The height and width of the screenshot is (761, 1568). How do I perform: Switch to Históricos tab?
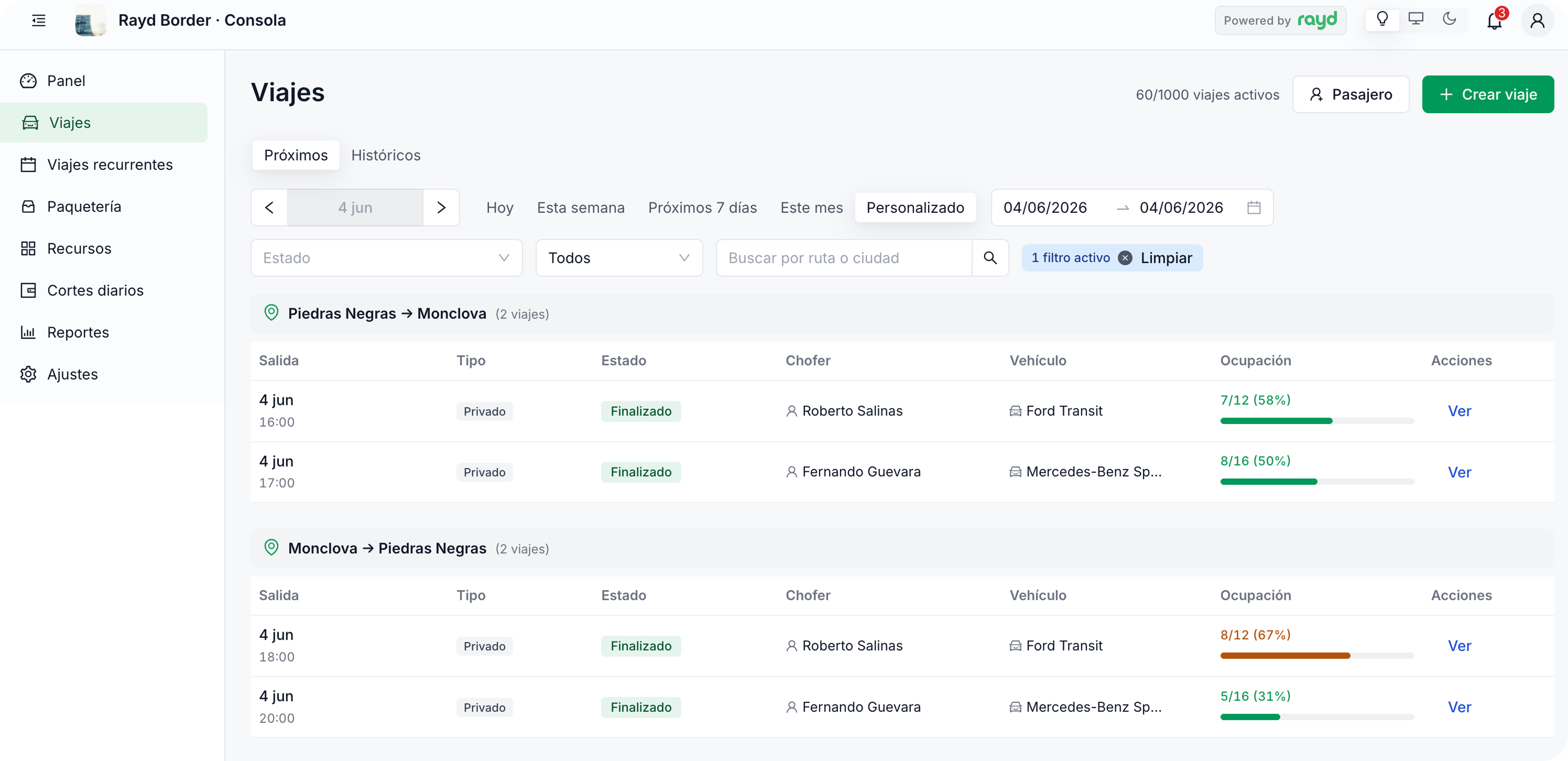[x=386, y=155]
